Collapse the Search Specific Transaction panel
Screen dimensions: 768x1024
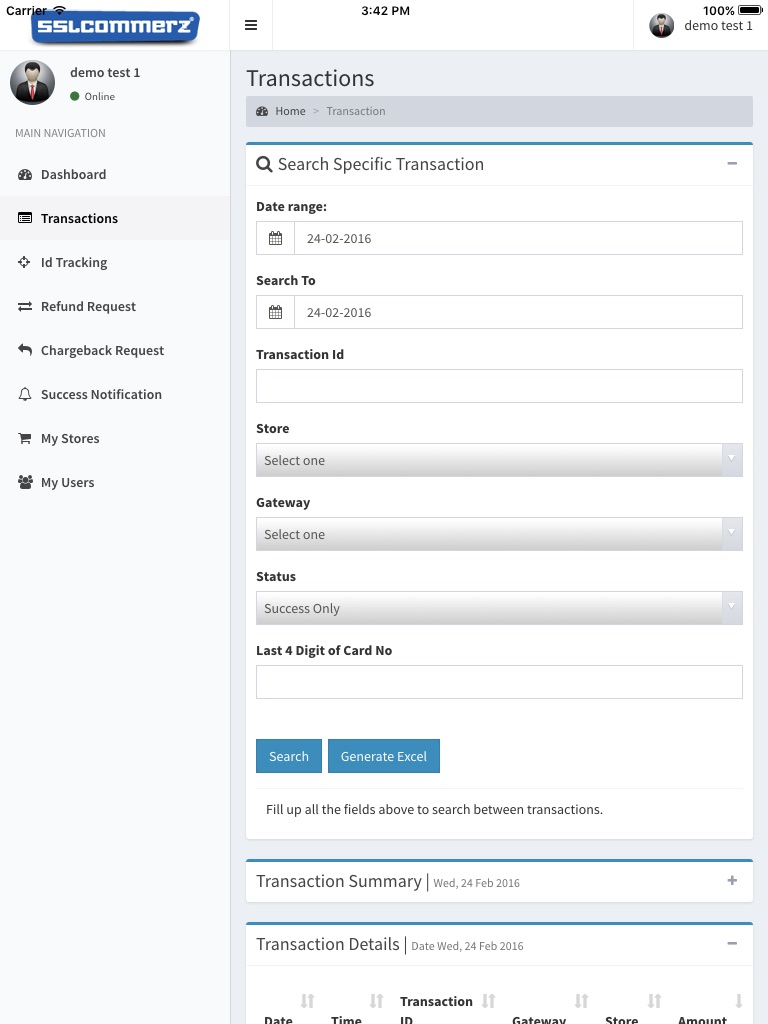click(732, 163)
